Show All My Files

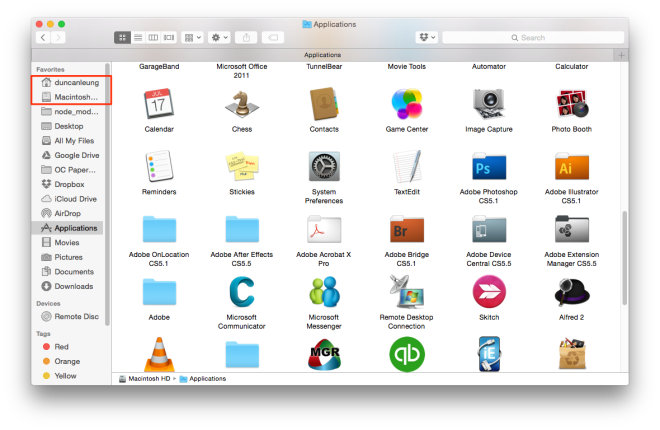(x=68, y=141)
